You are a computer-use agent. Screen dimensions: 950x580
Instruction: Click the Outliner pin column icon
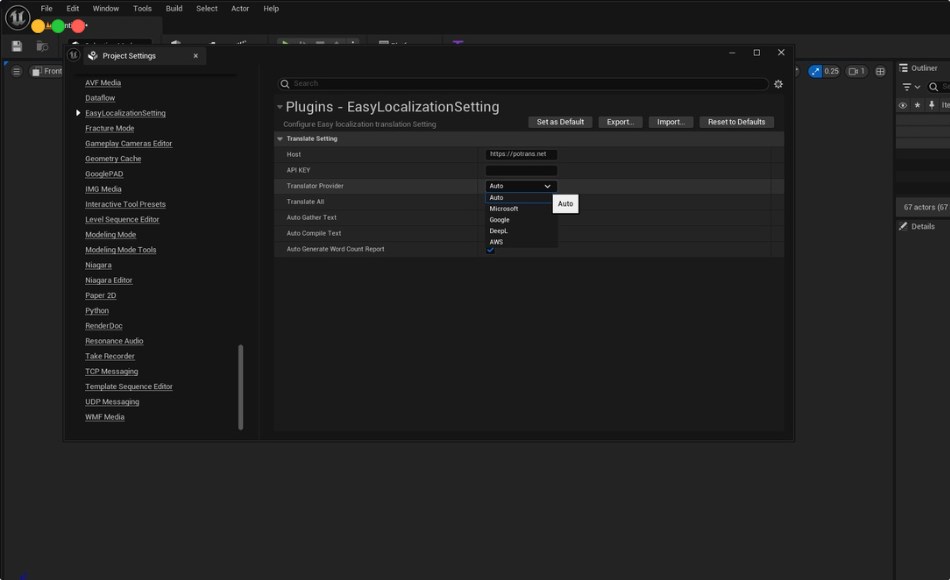pyautogui.click(x=932, y=105)
